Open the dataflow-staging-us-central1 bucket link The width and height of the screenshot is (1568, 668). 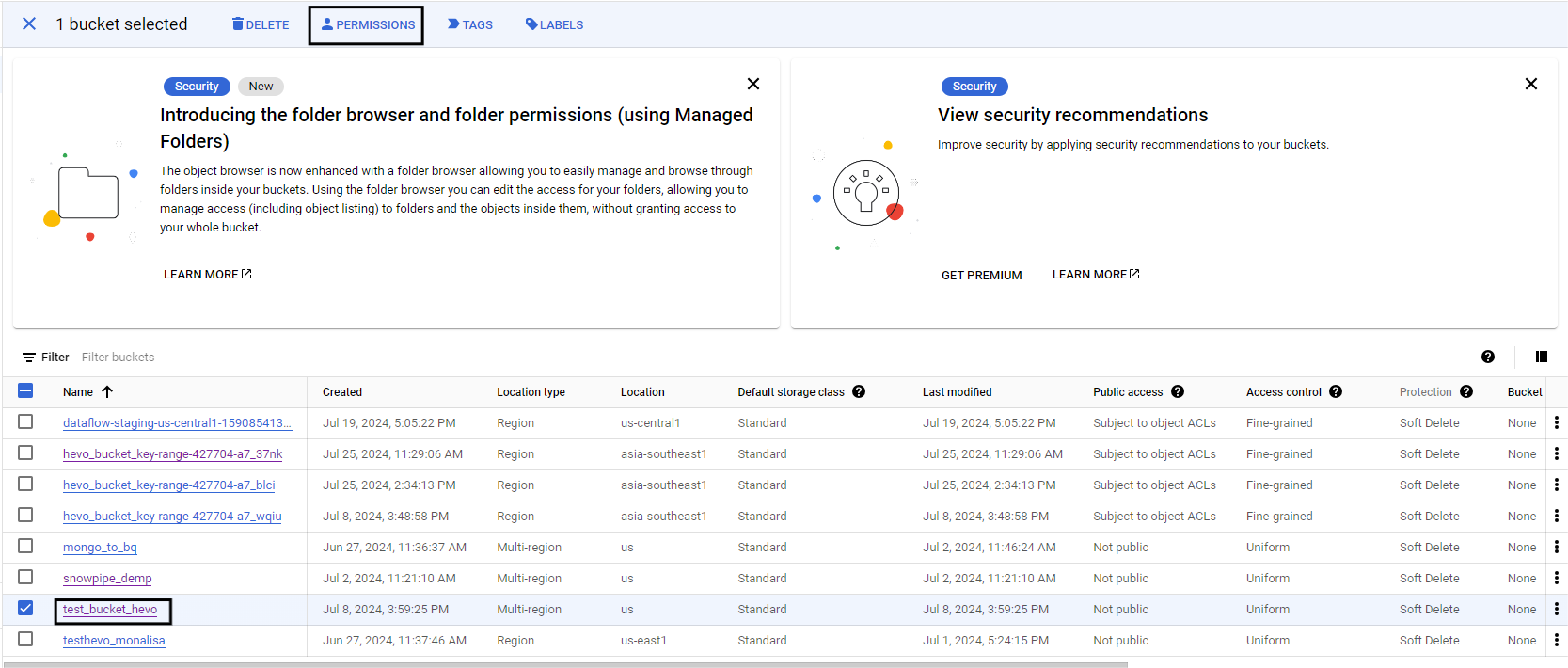click(x=177, y=423)
